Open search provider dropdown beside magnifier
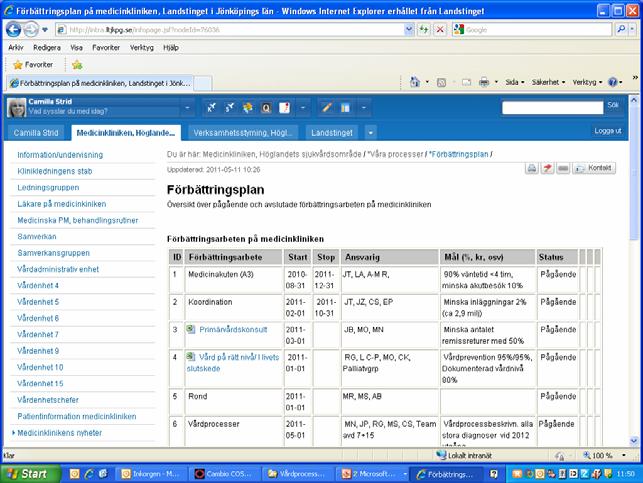 tap(633, 29)
